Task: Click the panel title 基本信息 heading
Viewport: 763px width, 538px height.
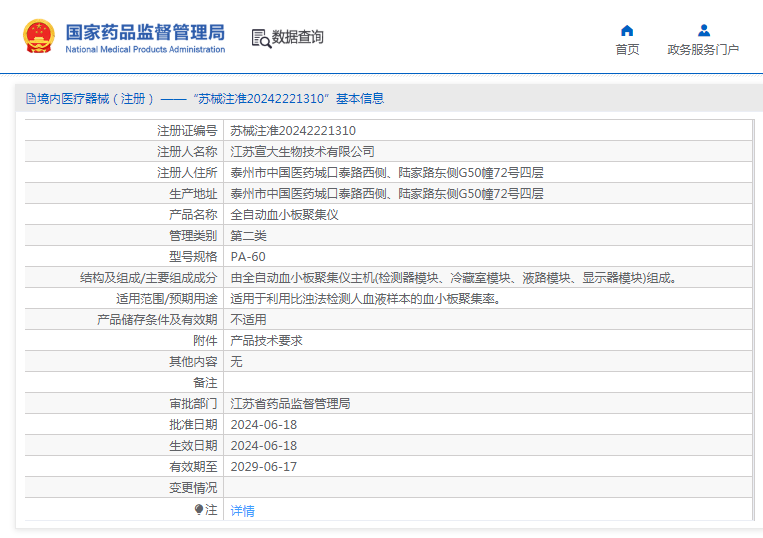Action: tap(360, 99)
